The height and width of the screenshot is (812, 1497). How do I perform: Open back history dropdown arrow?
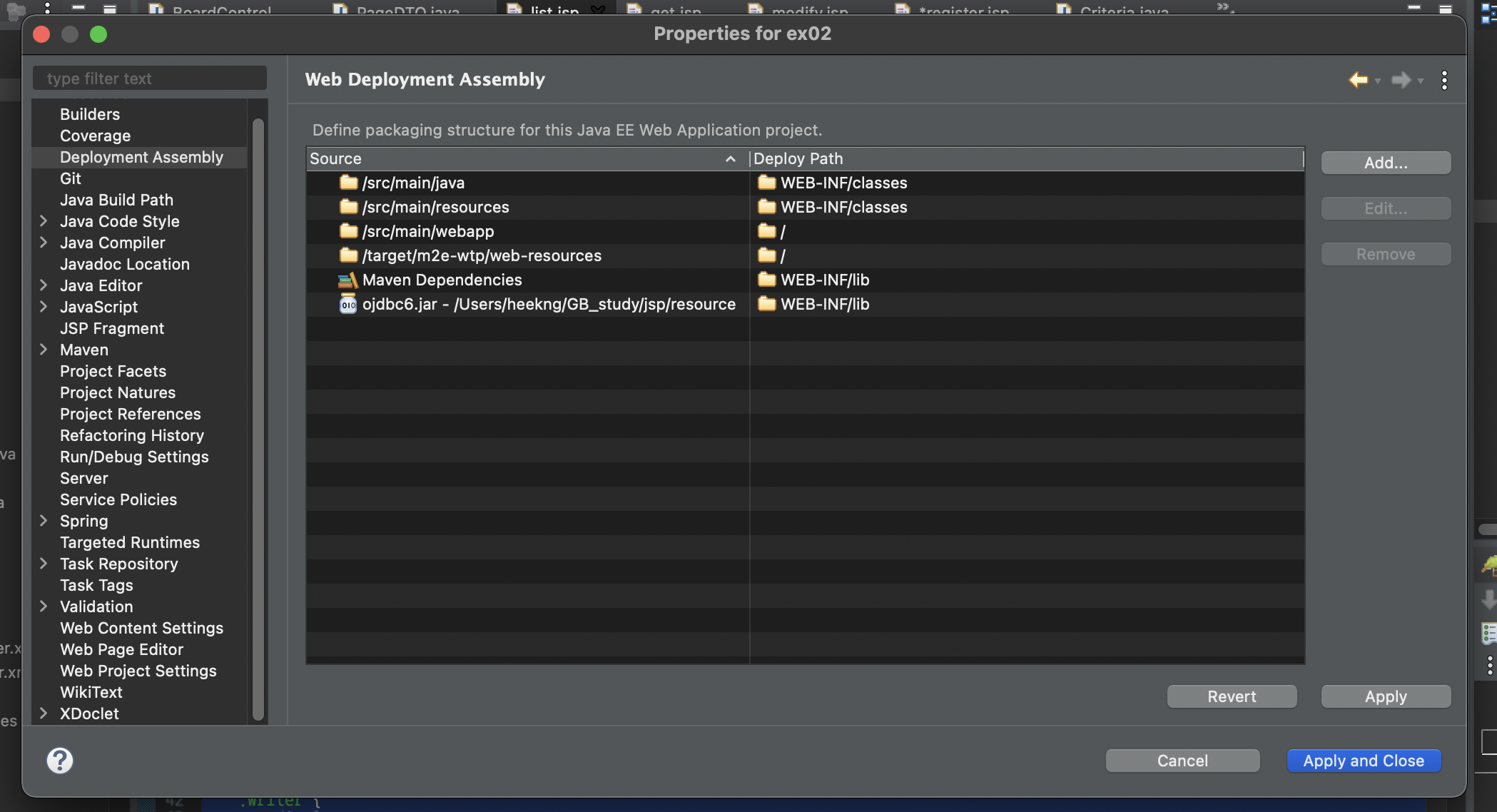pyautogui.click(x=1378, y=81)
